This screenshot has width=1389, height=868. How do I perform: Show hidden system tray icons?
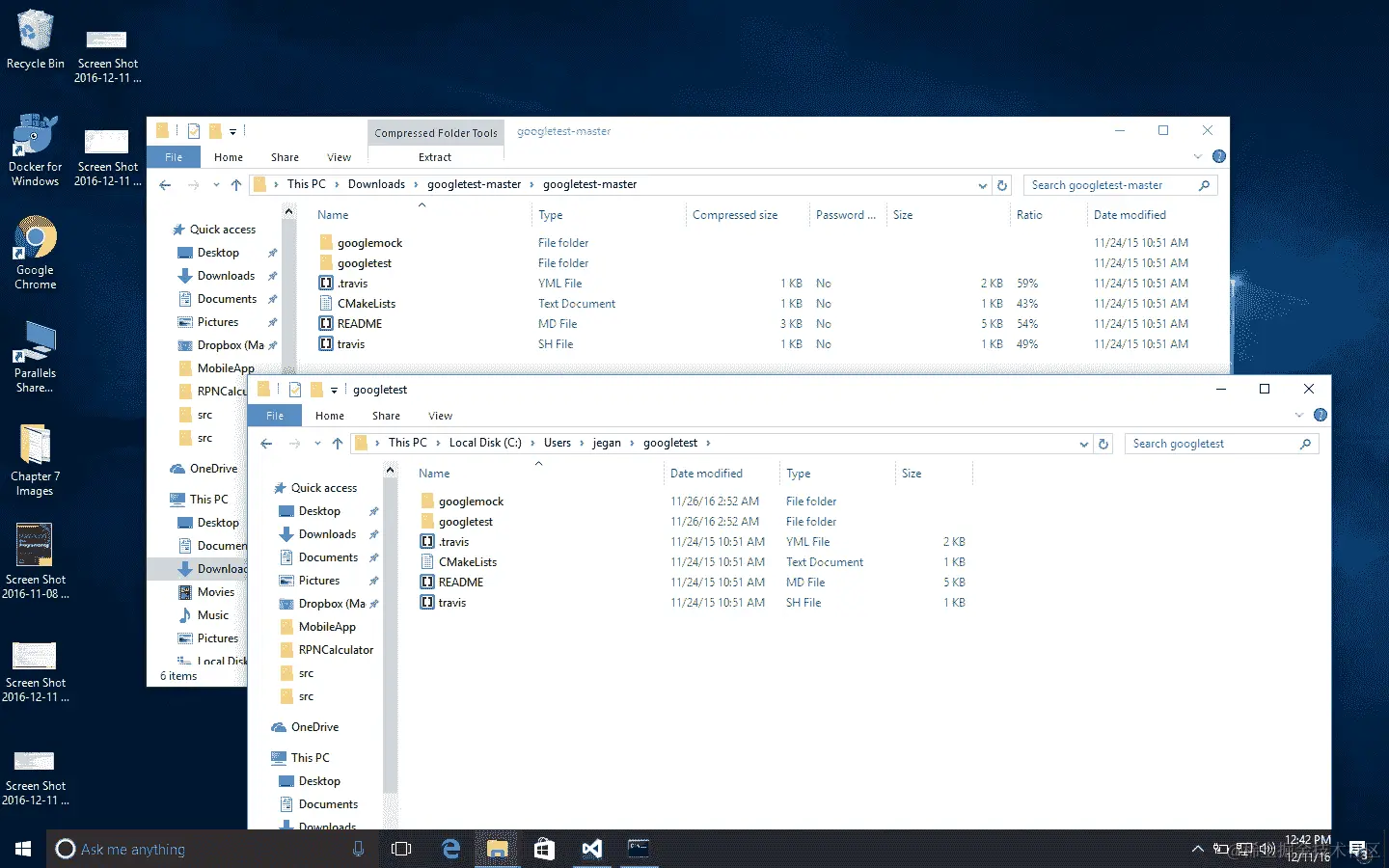(1197, 849)
